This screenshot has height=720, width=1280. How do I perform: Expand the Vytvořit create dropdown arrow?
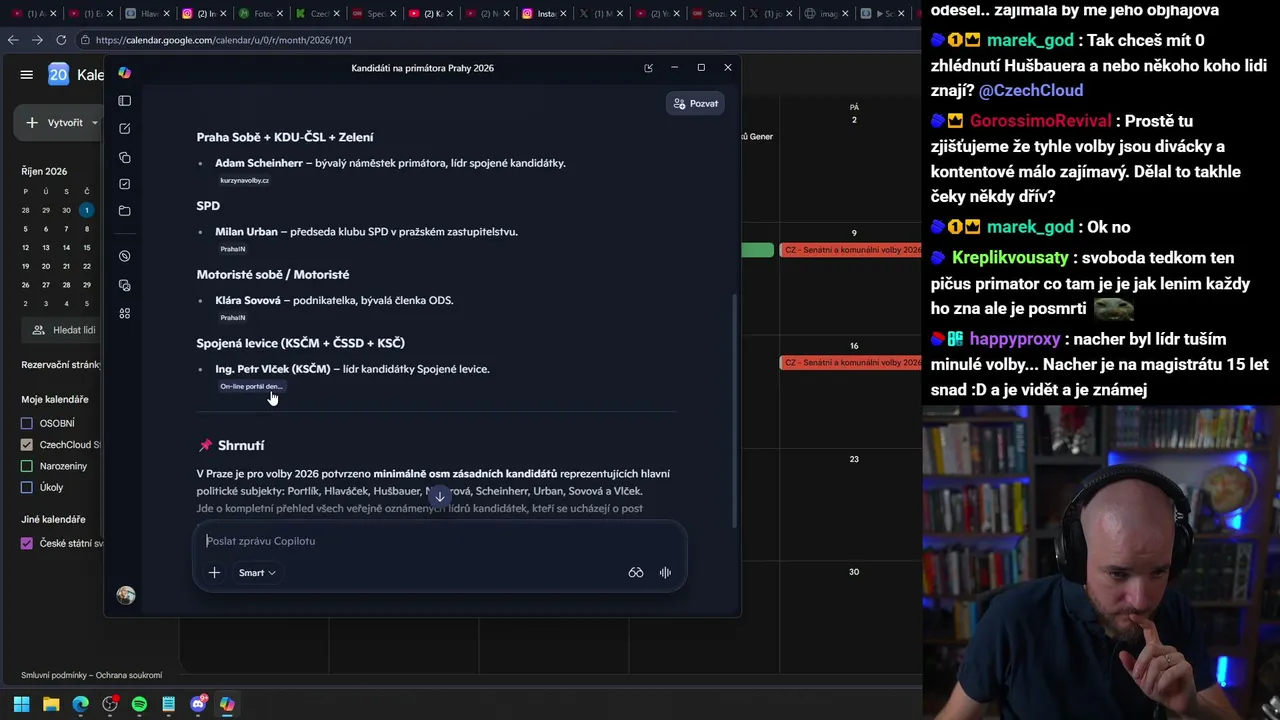click(x=95, y=122)
